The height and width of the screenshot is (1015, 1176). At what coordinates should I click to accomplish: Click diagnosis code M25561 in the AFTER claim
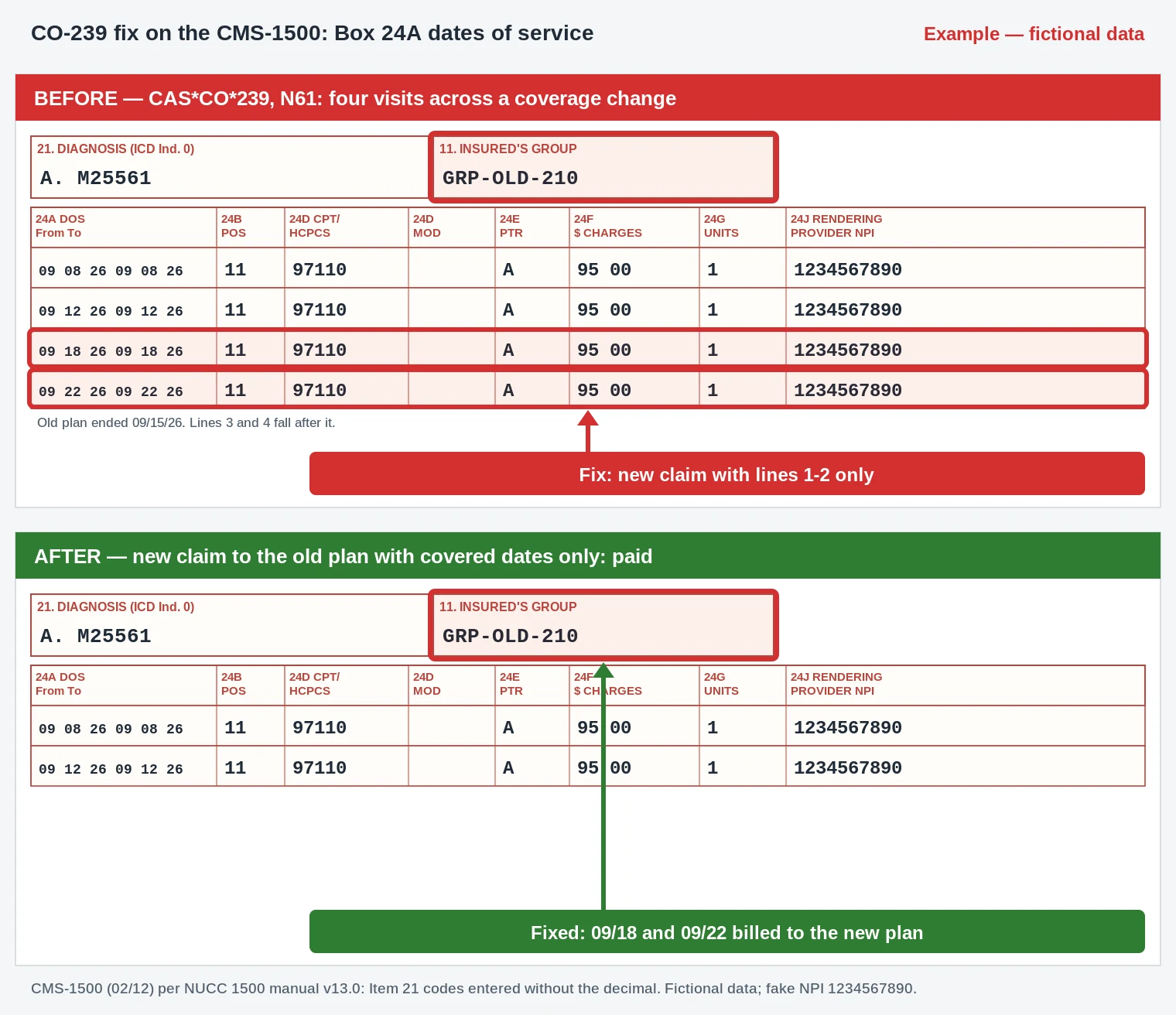point(114,636)
